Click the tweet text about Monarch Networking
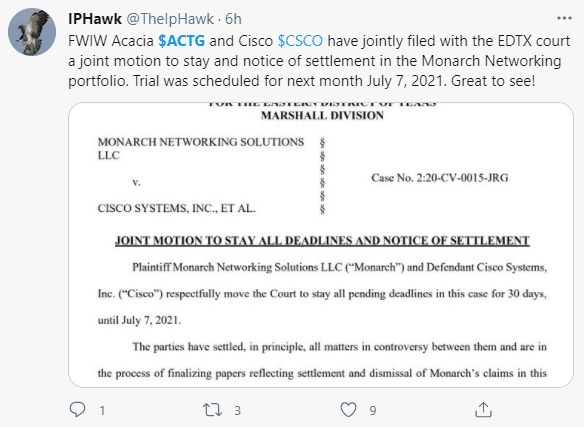 (x=319, y=61)
